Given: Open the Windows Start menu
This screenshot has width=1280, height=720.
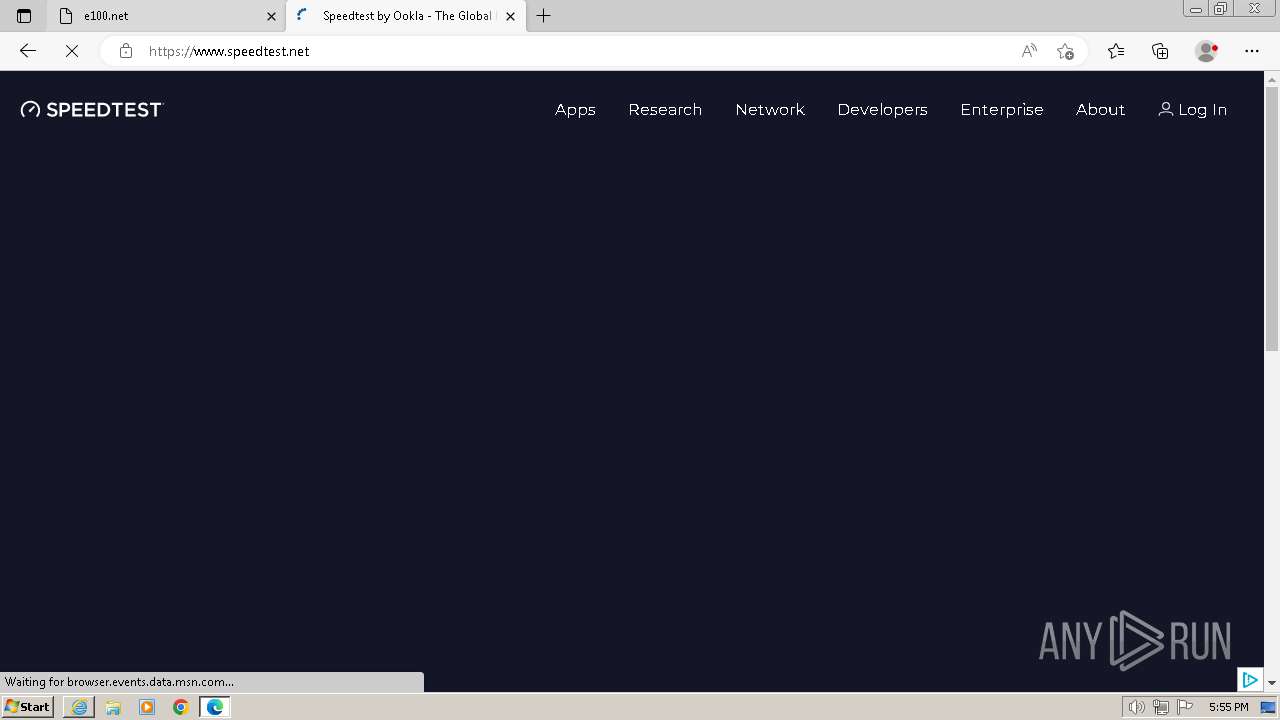Looking at the screenshot, I should point(27,707).
